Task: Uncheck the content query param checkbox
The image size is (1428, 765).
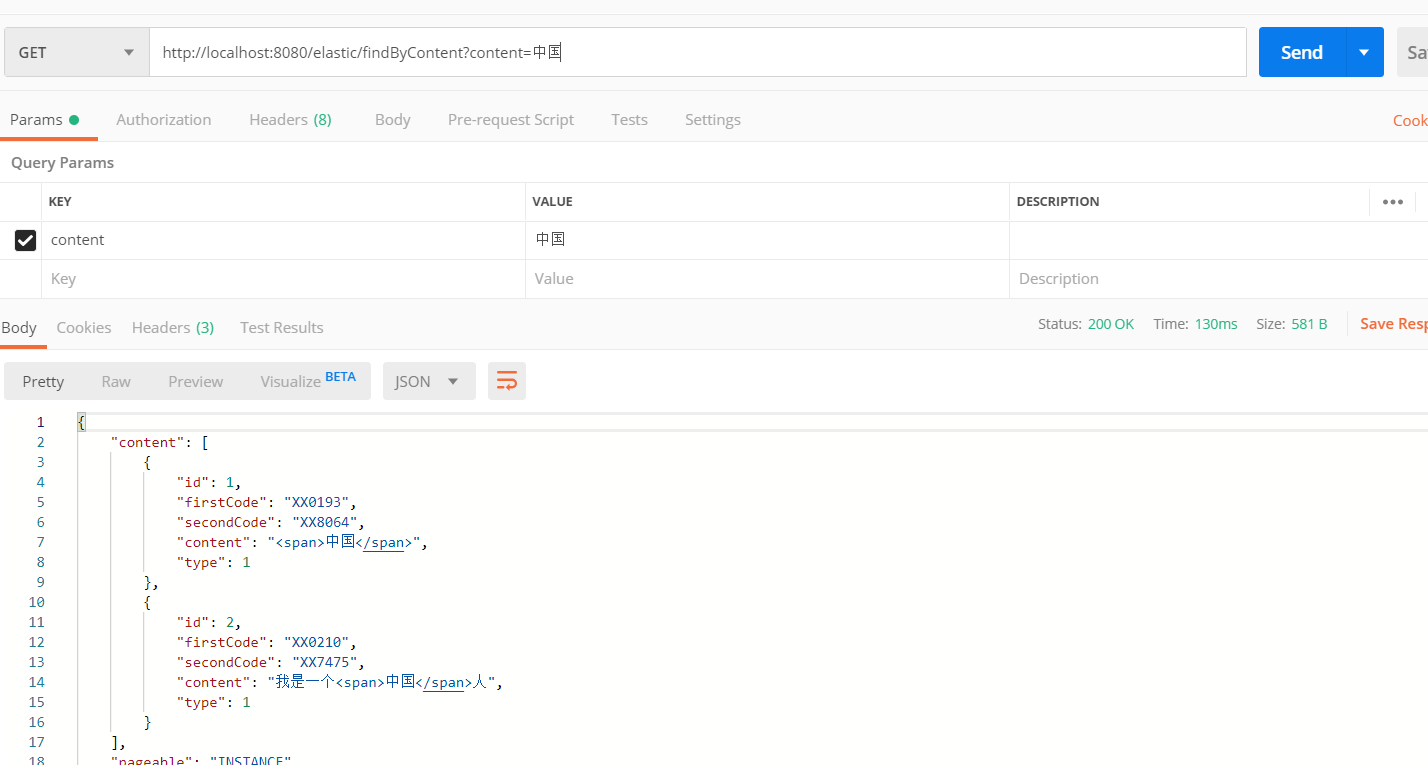Action: [x=25, y=240]
